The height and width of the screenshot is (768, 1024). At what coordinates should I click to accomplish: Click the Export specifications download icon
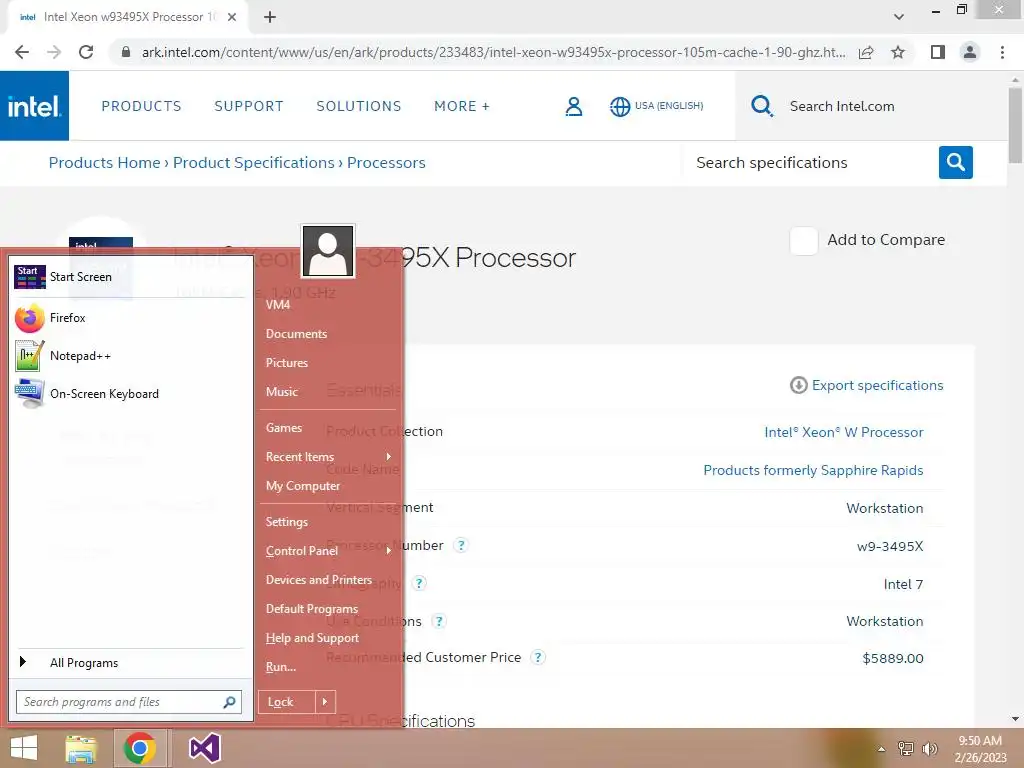798,385
